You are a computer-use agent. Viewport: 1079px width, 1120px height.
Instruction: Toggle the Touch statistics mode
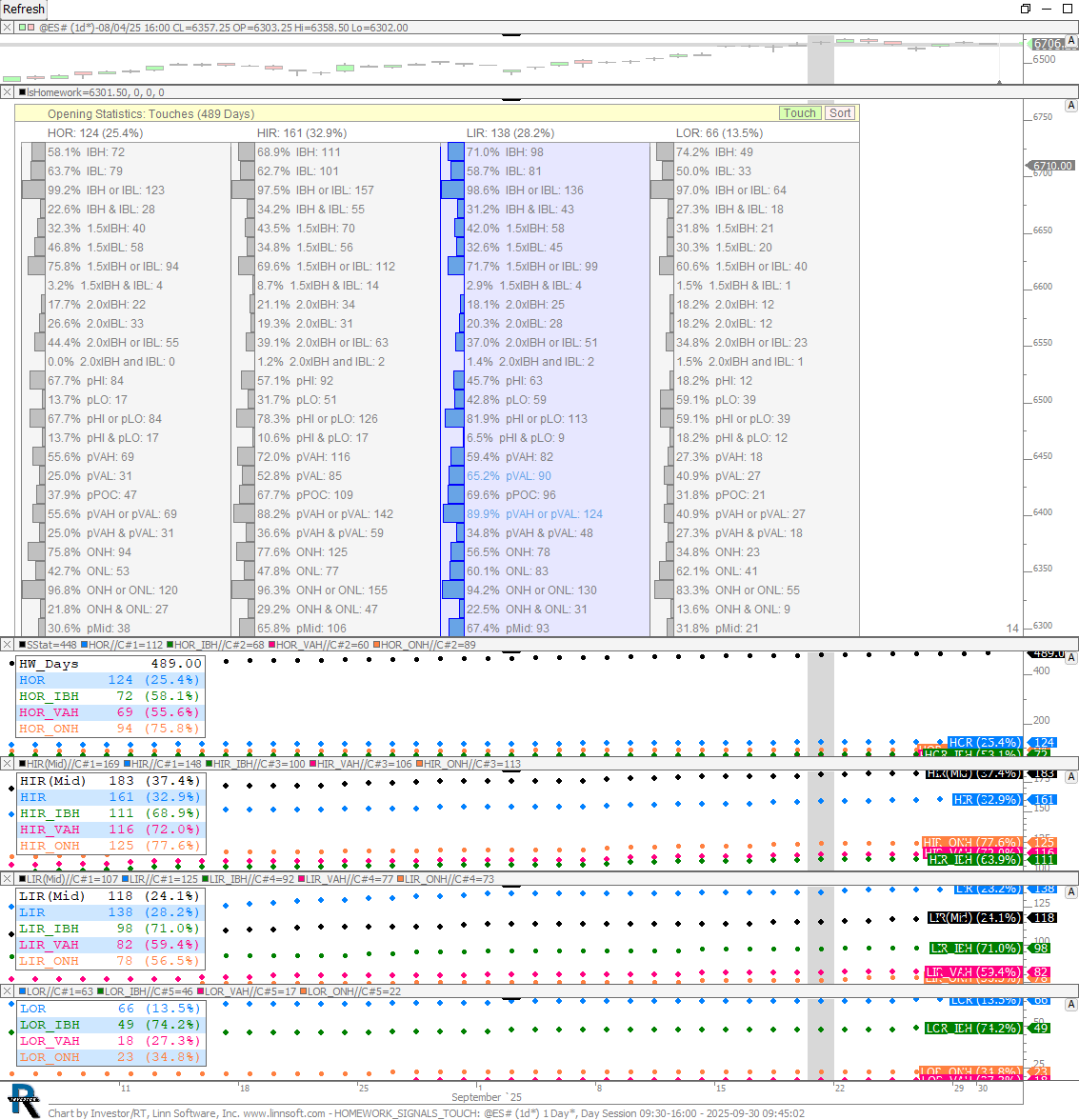(x=799, y=113)
